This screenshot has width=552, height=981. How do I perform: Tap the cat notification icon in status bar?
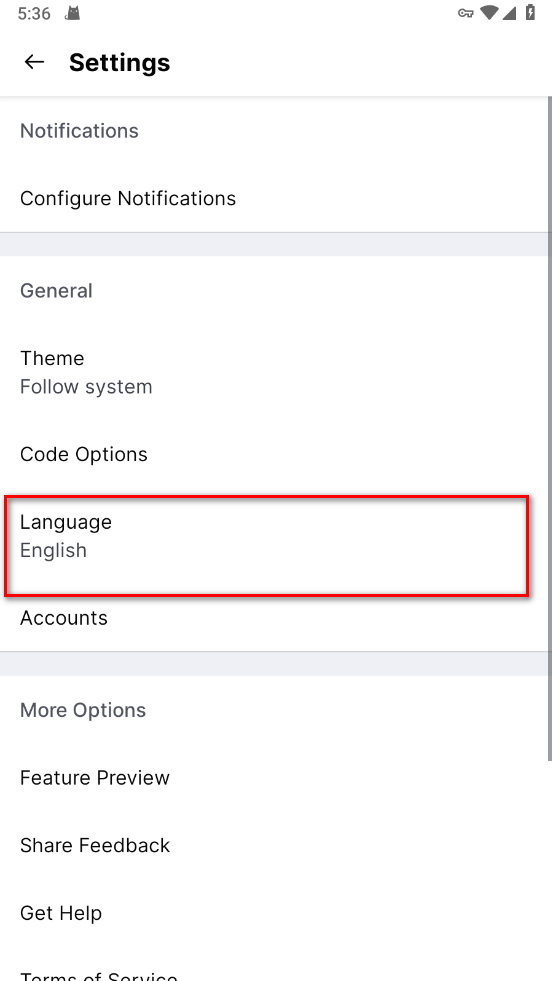(73, 14)
